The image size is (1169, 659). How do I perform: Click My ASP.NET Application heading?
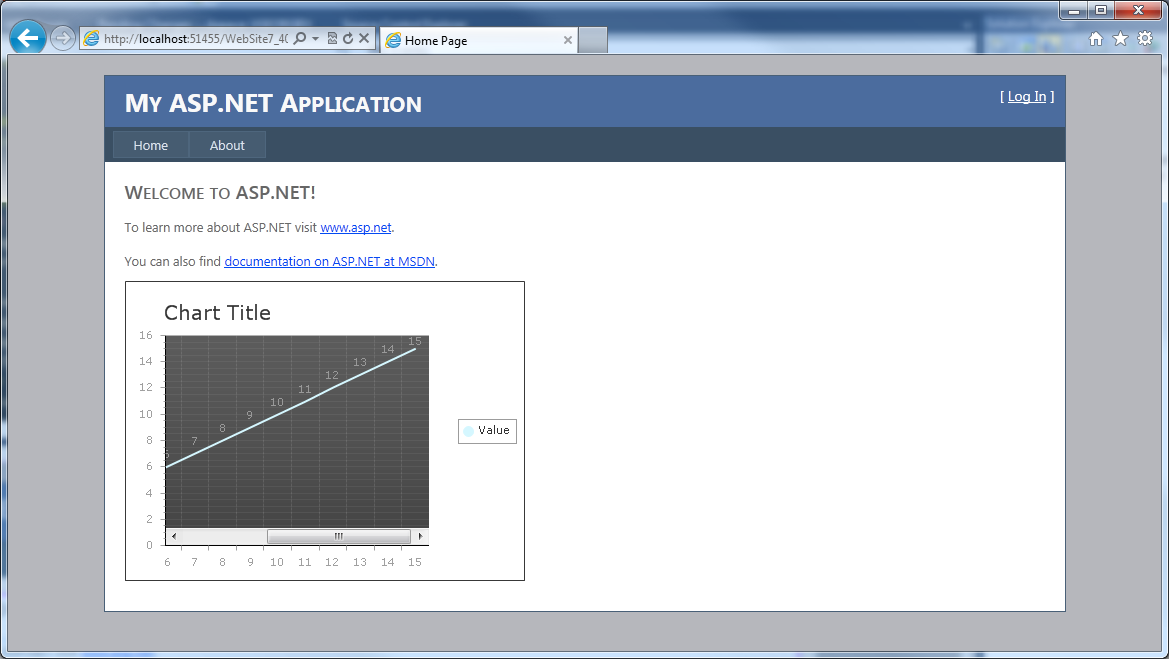pyautogui.click(x=273, y=103)
